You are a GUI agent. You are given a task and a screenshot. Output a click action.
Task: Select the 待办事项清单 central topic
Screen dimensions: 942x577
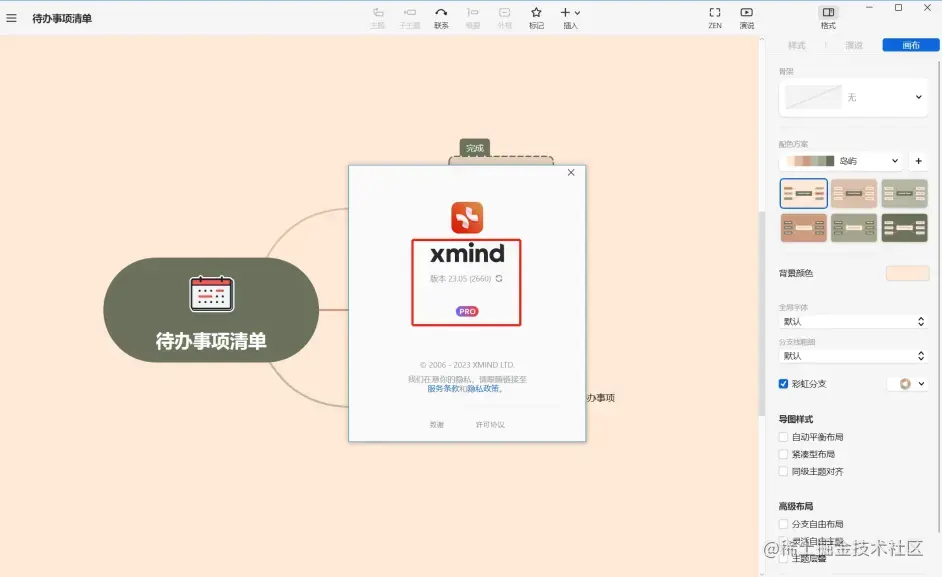tap(211, 310)
